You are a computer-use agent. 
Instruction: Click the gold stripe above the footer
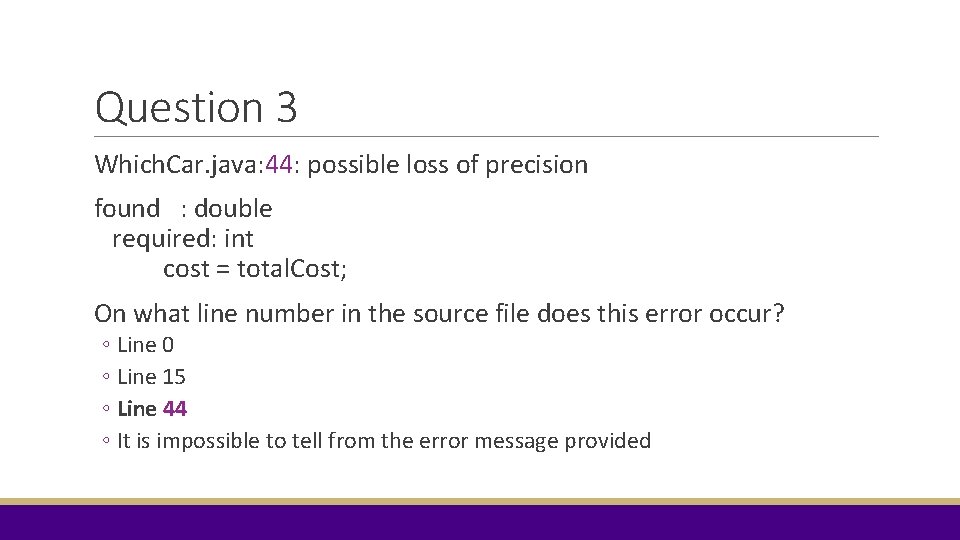click(x=480, y=501)
